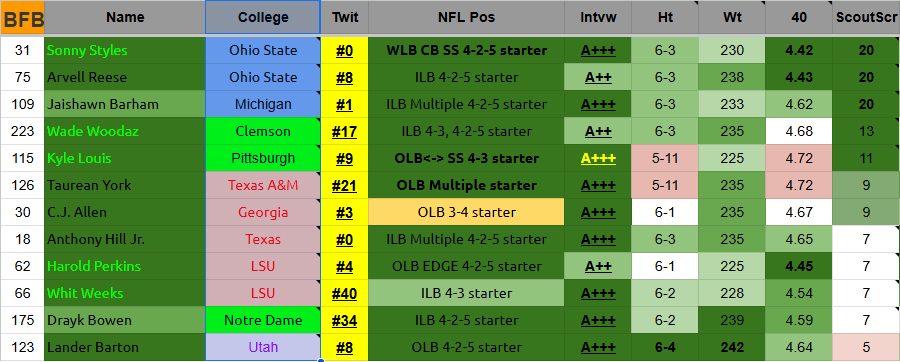Open Whit Weeks' #40 Twitter link
900x362 pixels.
[x=344, y=293]
